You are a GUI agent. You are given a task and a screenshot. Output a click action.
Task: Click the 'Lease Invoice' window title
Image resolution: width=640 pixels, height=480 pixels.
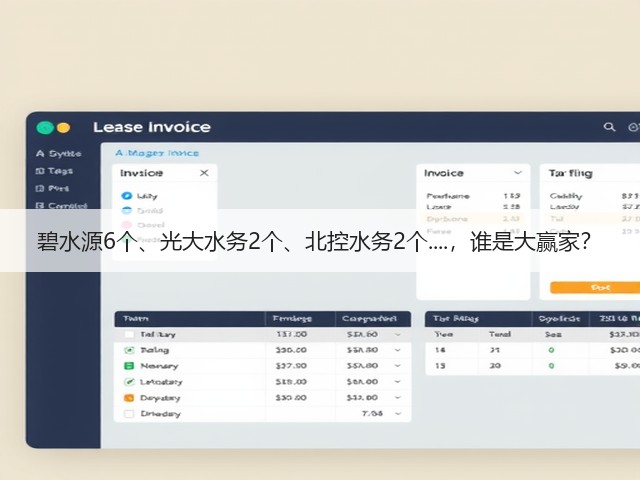(x=152, y=127)
